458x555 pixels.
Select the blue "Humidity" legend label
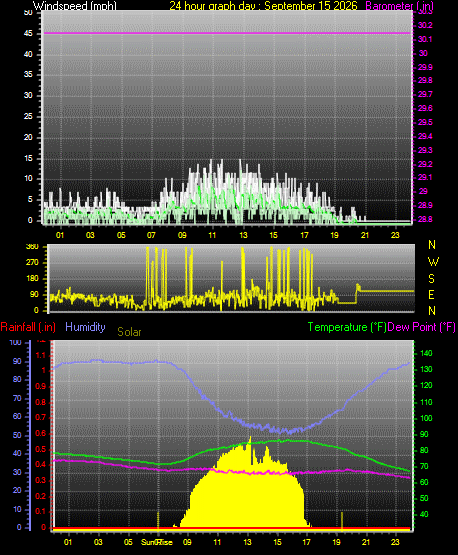[85, 327]
